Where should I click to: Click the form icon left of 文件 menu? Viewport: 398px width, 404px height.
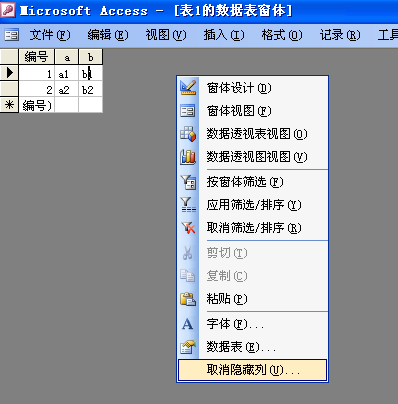coord(11,35)
